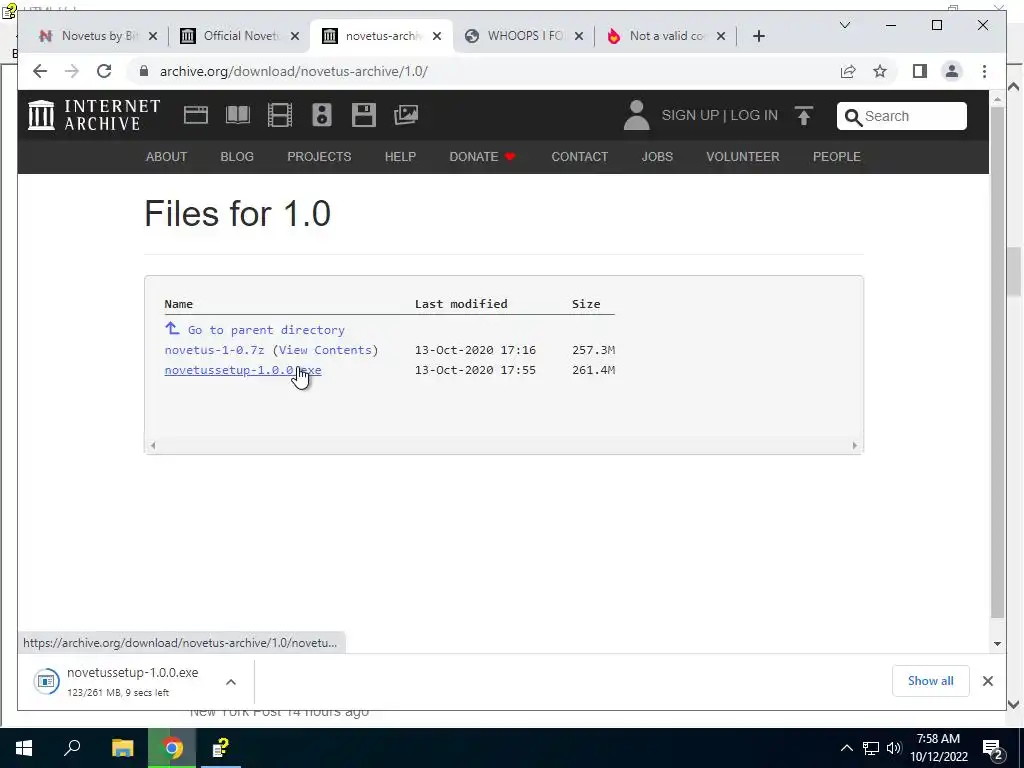Reload the page

[x=104, y=71]
